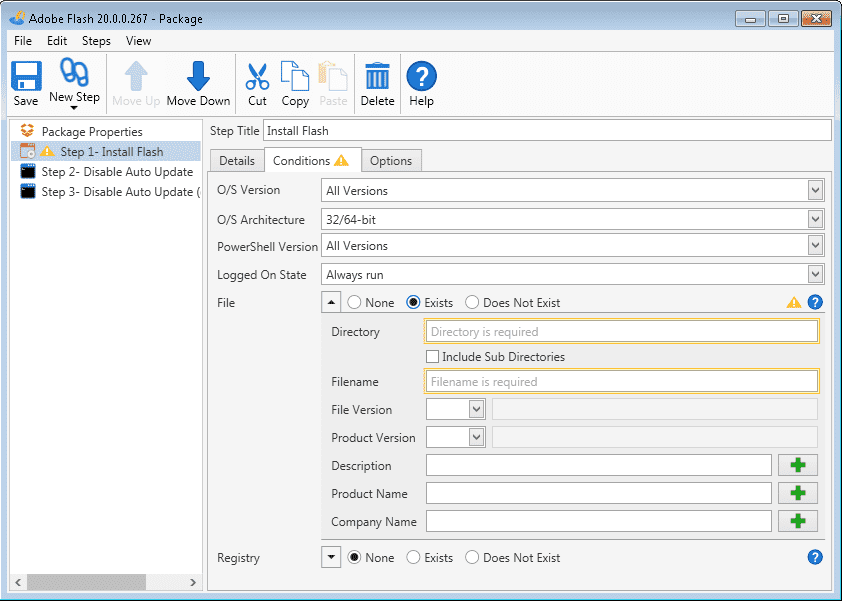Open the PowerShell Version dropdown
Viewport: 842px width, 601px height.
tap(815, 245)
